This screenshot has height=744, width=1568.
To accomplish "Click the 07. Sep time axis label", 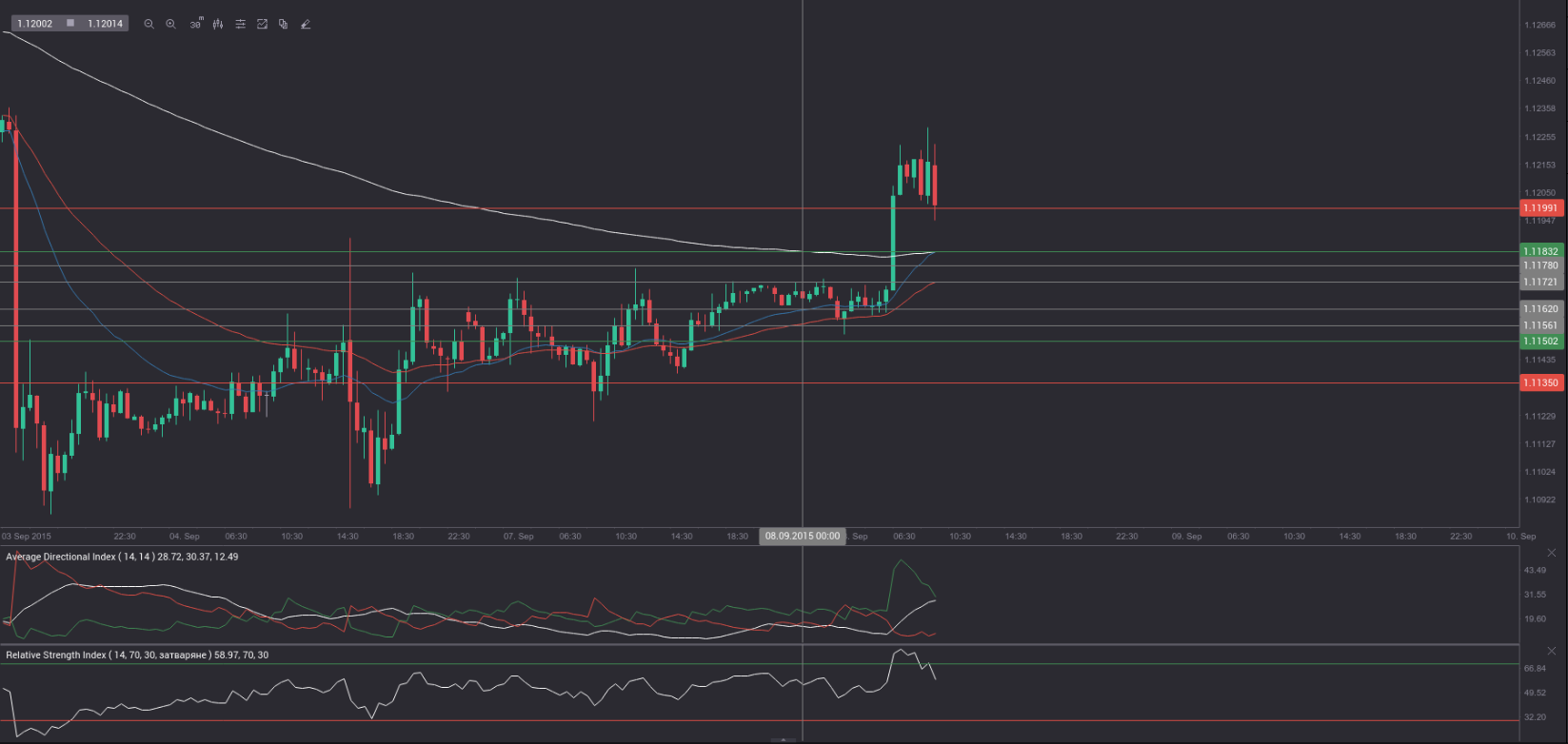I will (518, 537).
